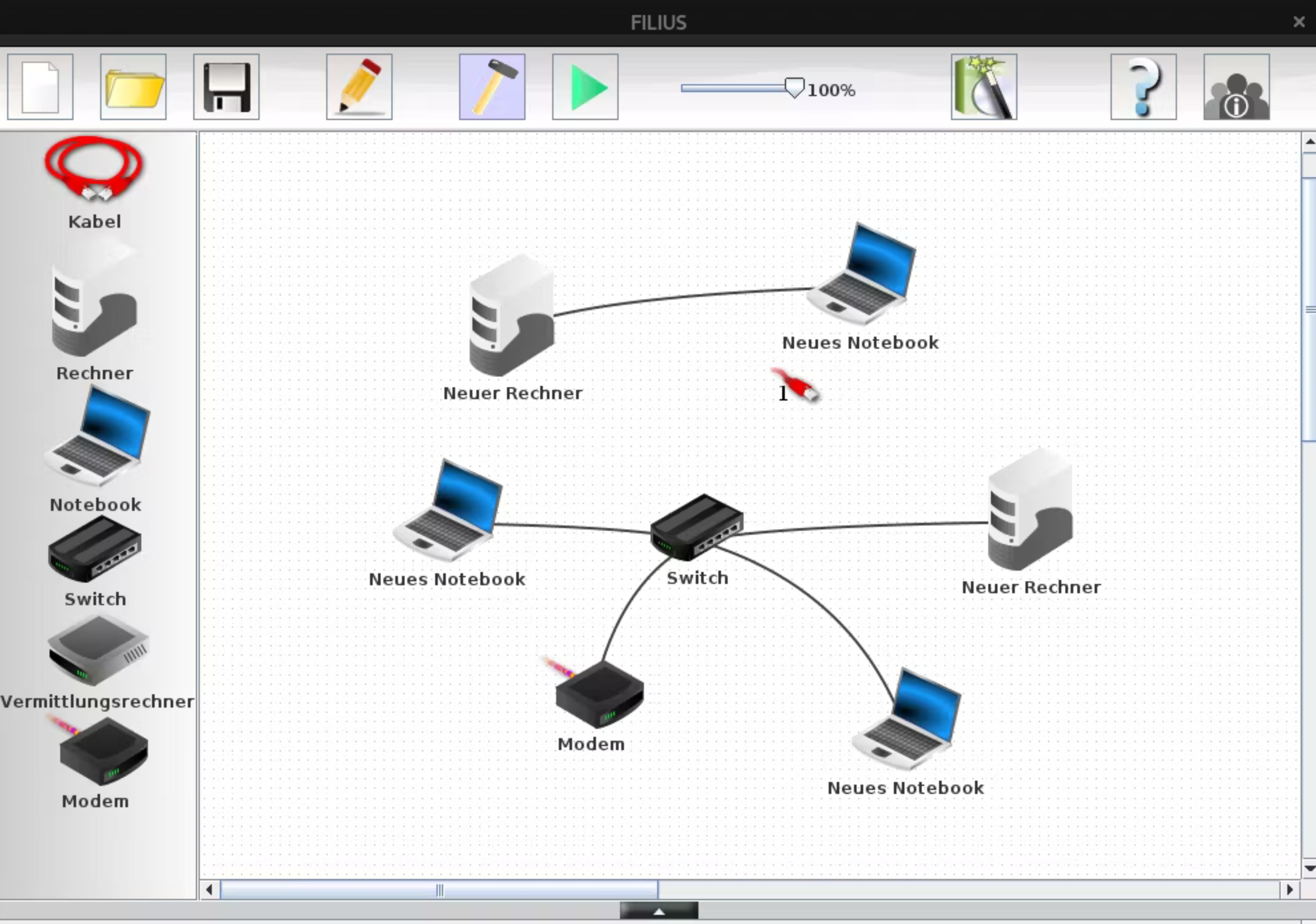Open the software wizard wand icon
1316x924 pixels.
coord(984,87)
